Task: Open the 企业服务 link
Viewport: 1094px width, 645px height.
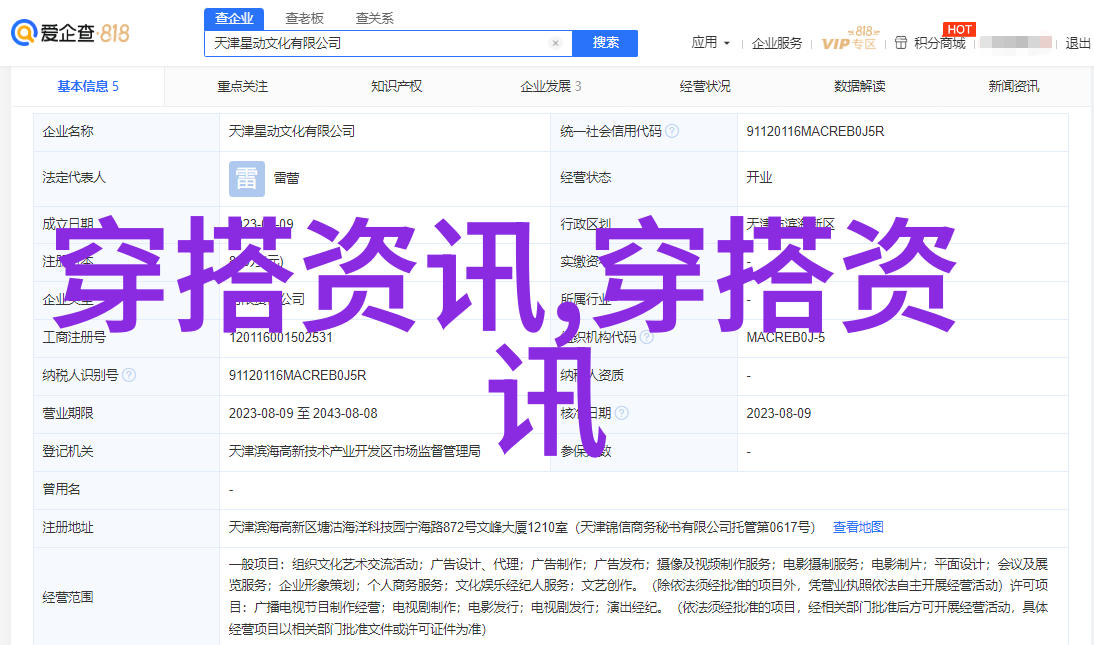Action: (x=777, y=43)
